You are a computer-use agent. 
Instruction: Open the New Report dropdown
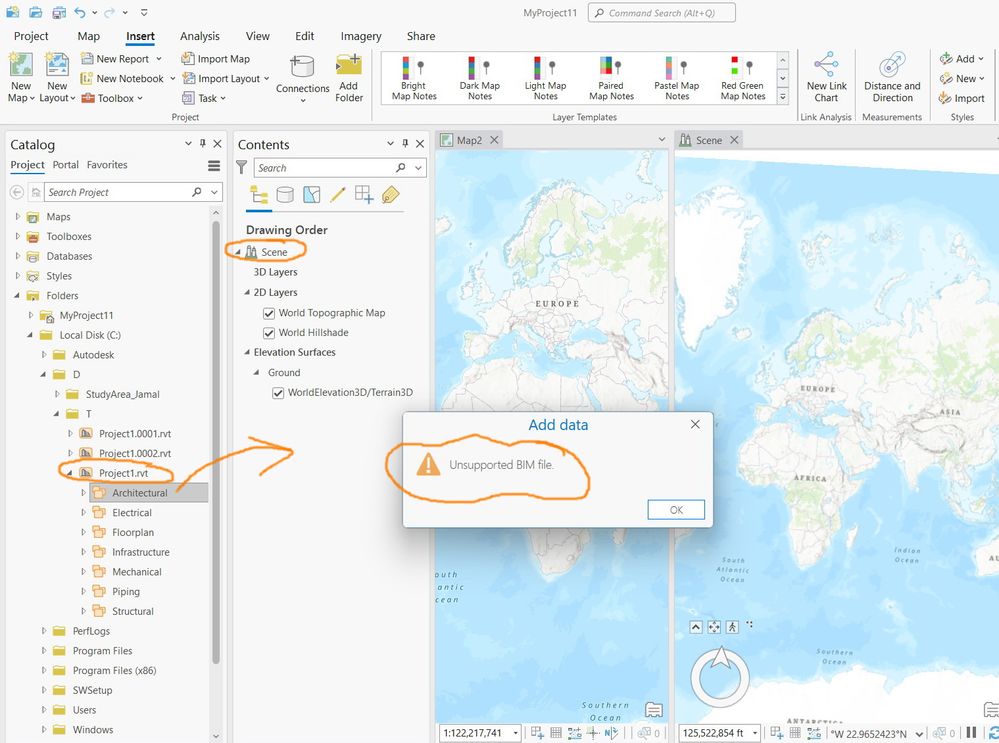point(159,59)
